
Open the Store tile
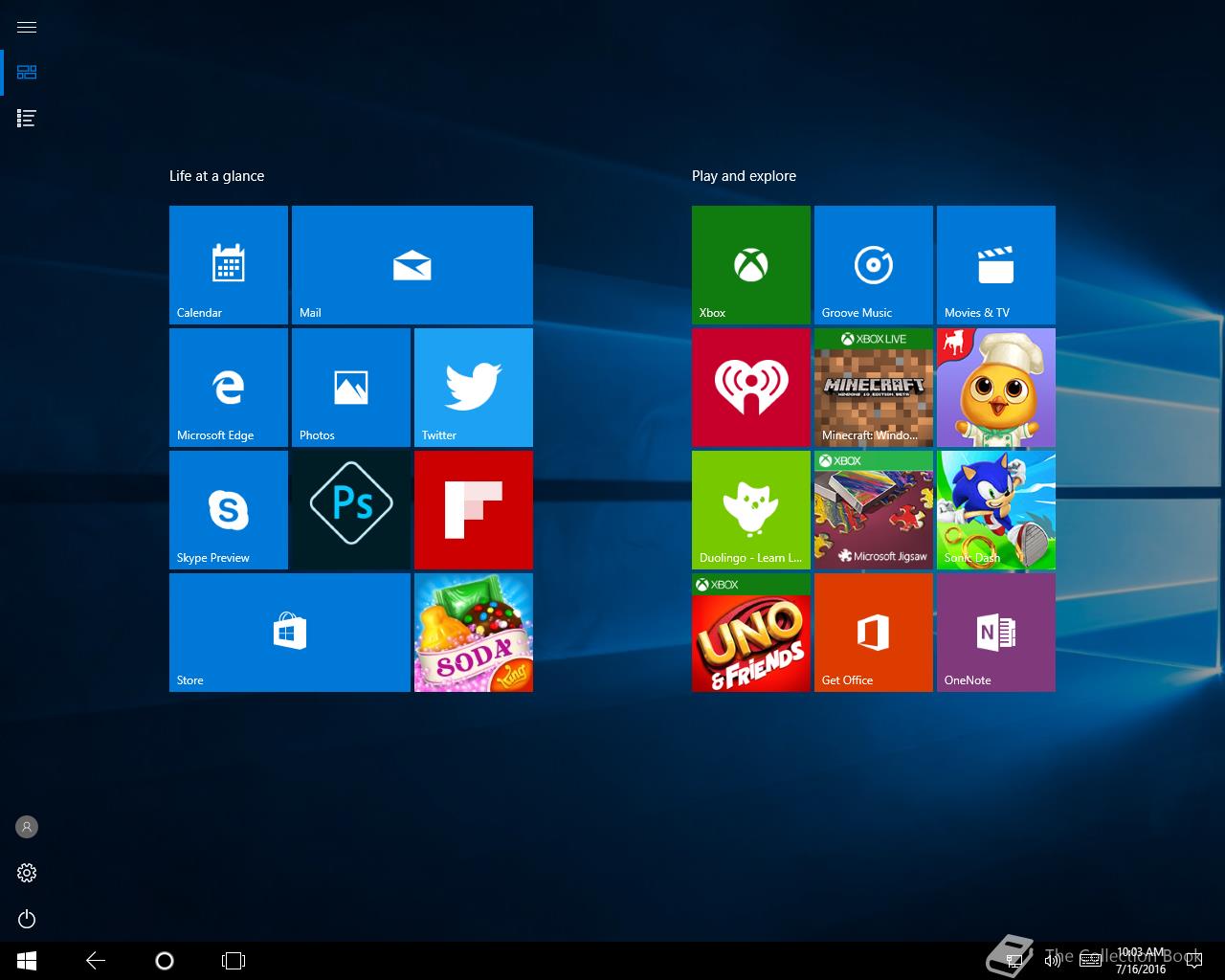pos(290,633)
